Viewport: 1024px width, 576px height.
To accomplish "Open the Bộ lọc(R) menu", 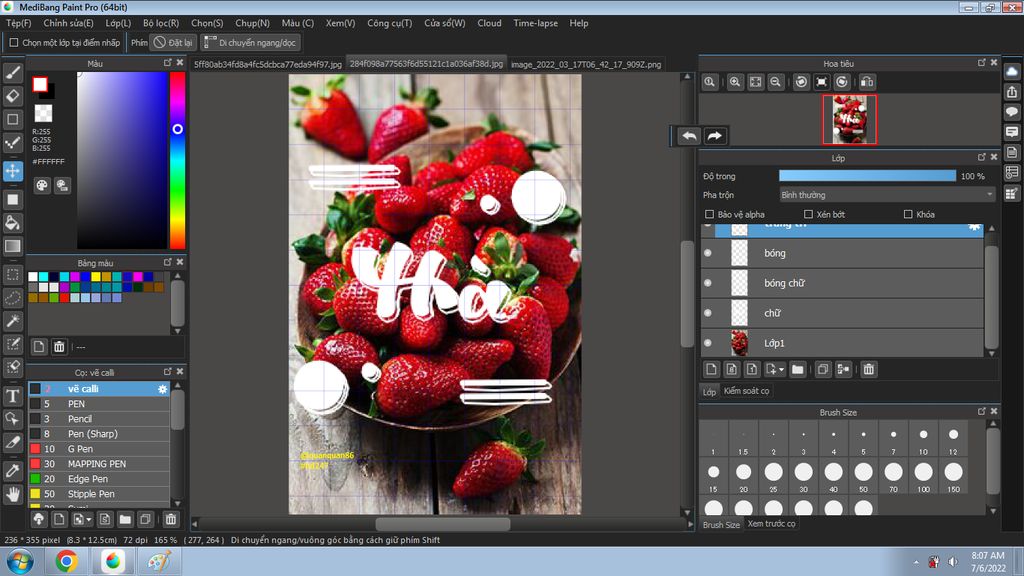I will click(161, 23).
